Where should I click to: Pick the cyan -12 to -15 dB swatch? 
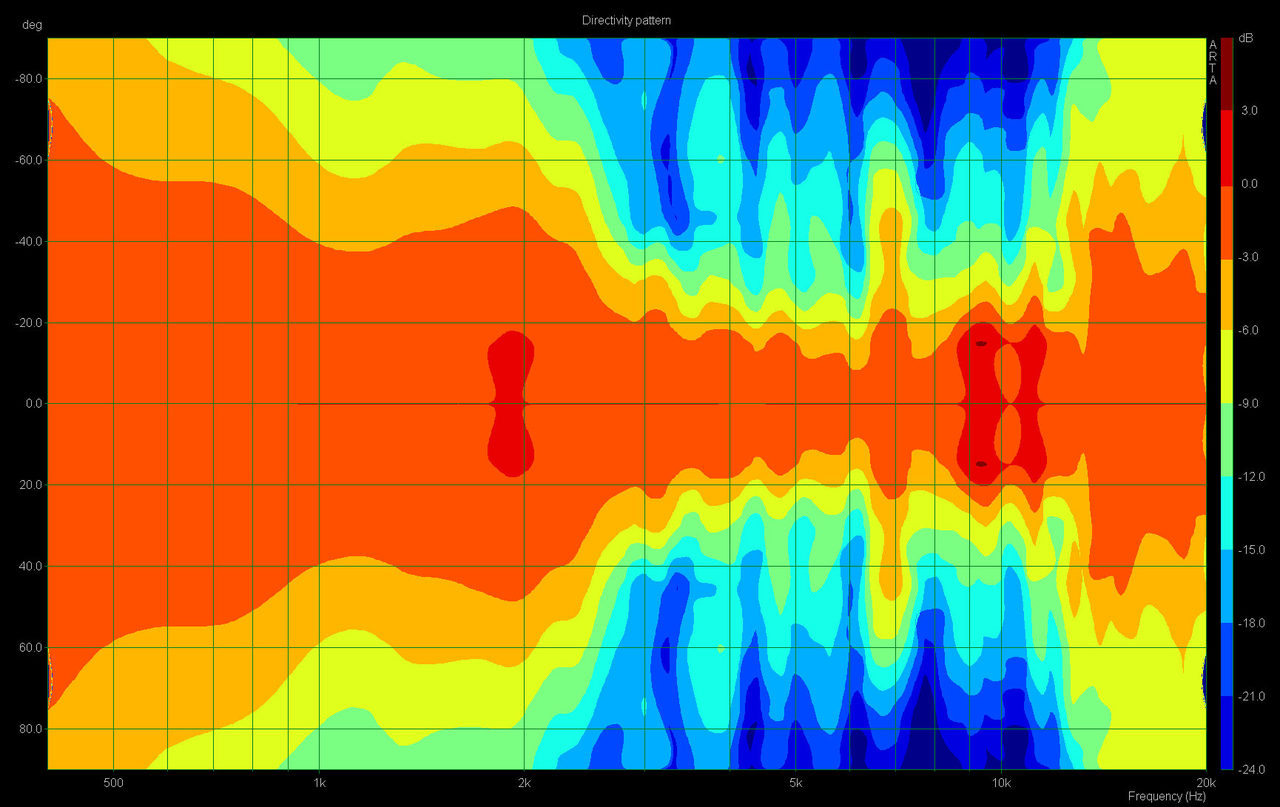[x=1227, y=513]
